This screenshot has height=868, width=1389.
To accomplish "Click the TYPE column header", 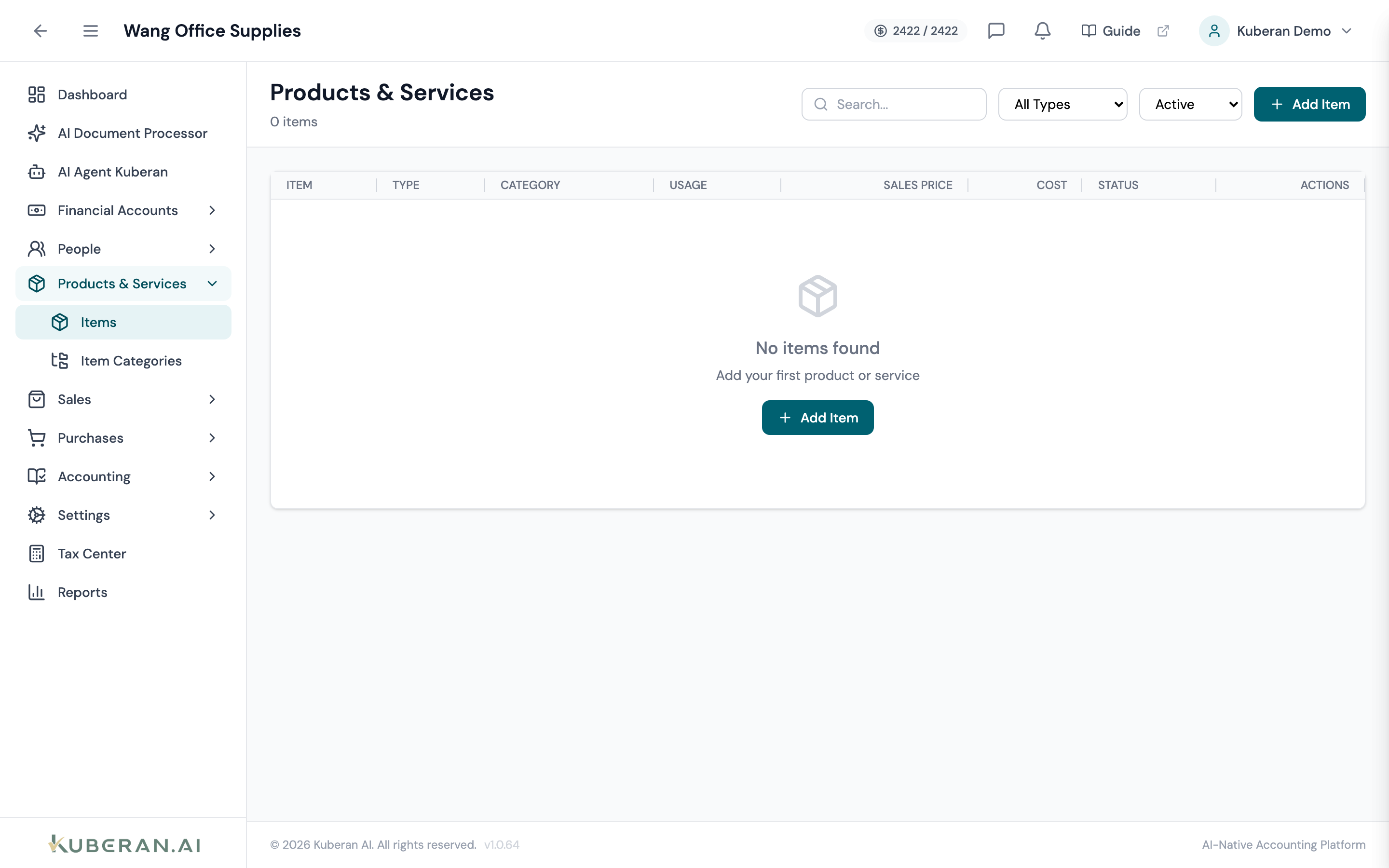I will (406, 185).
